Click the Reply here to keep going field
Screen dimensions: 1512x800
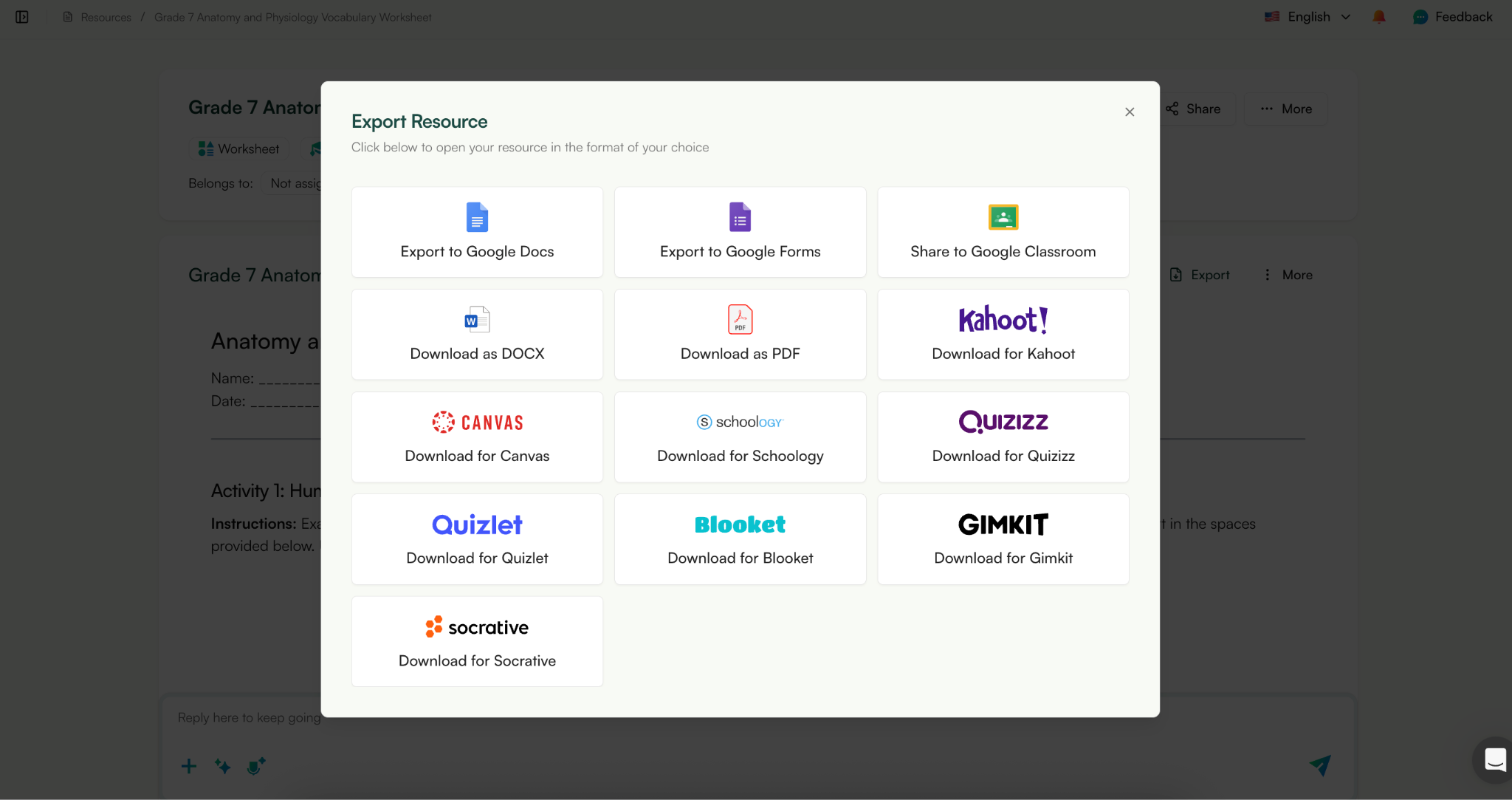(248, 717)
